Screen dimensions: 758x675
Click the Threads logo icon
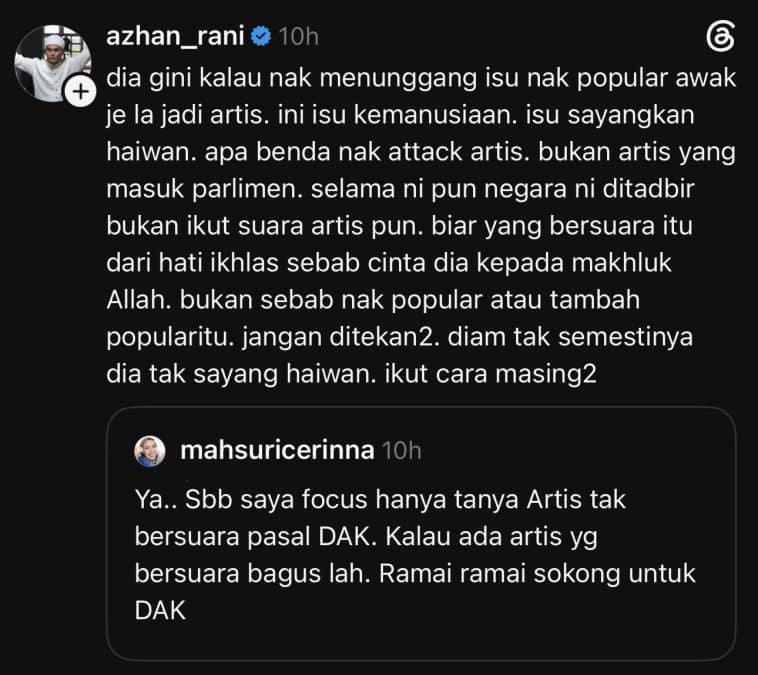[x=720, y=36]
